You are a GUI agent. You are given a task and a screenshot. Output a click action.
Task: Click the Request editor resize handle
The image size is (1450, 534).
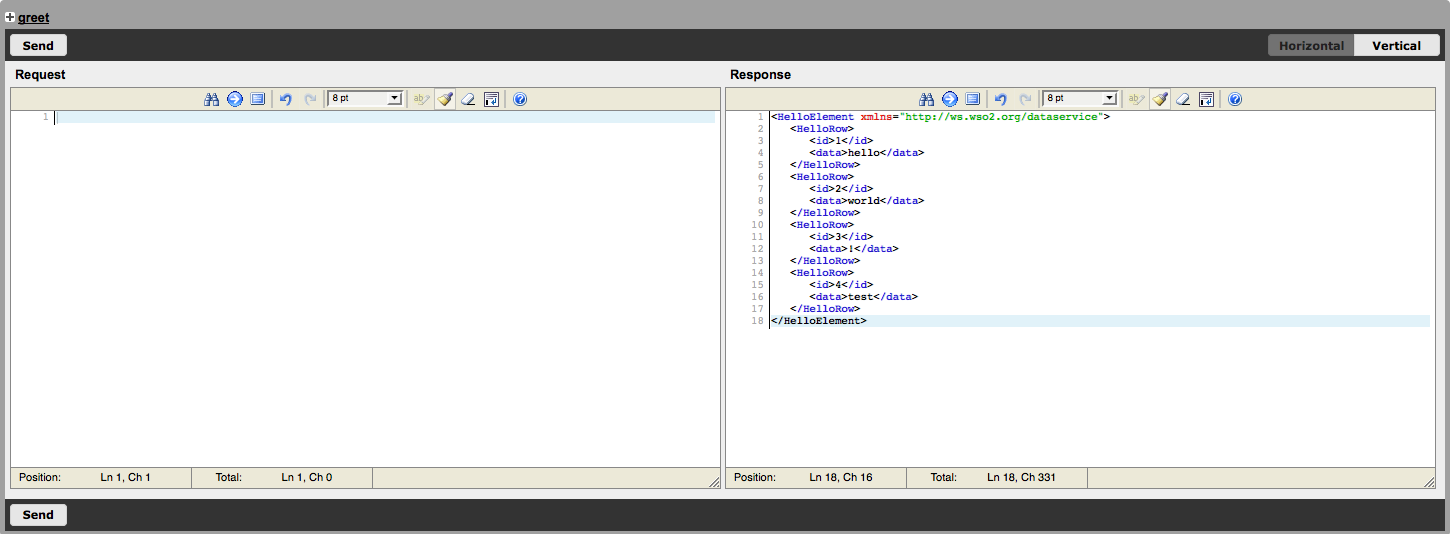714,482
